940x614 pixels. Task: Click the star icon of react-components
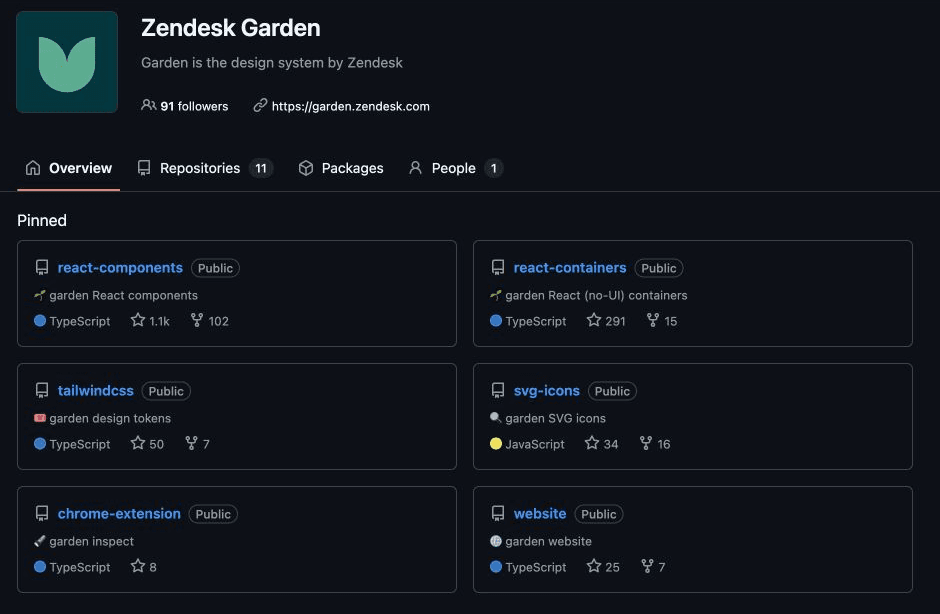(x=138, y=320)
